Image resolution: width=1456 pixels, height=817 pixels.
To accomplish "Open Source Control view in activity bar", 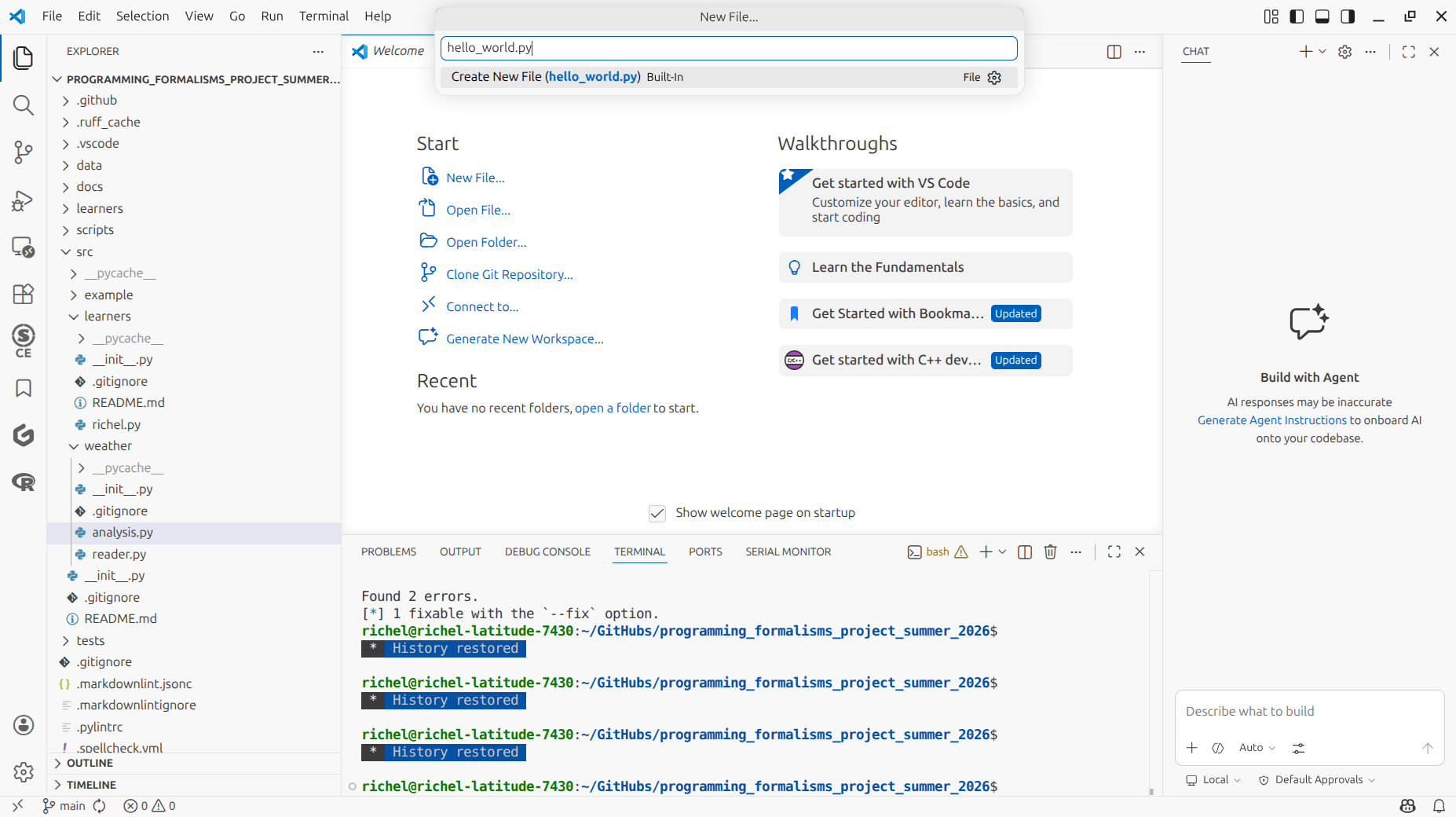I will click(x=24, y=152).
